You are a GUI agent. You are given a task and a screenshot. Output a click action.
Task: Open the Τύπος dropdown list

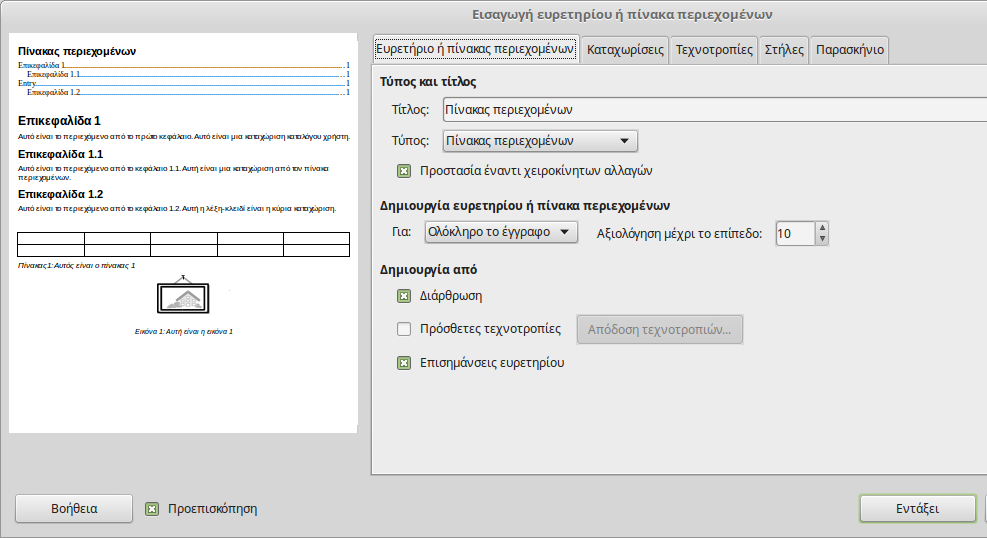pyautogui.click(x=540, y=141)
